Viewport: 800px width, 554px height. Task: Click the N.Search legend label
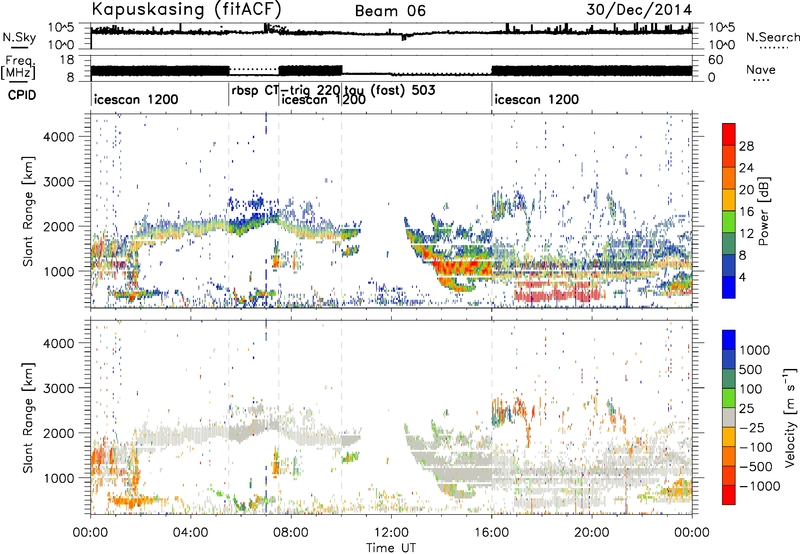point(772,37)
